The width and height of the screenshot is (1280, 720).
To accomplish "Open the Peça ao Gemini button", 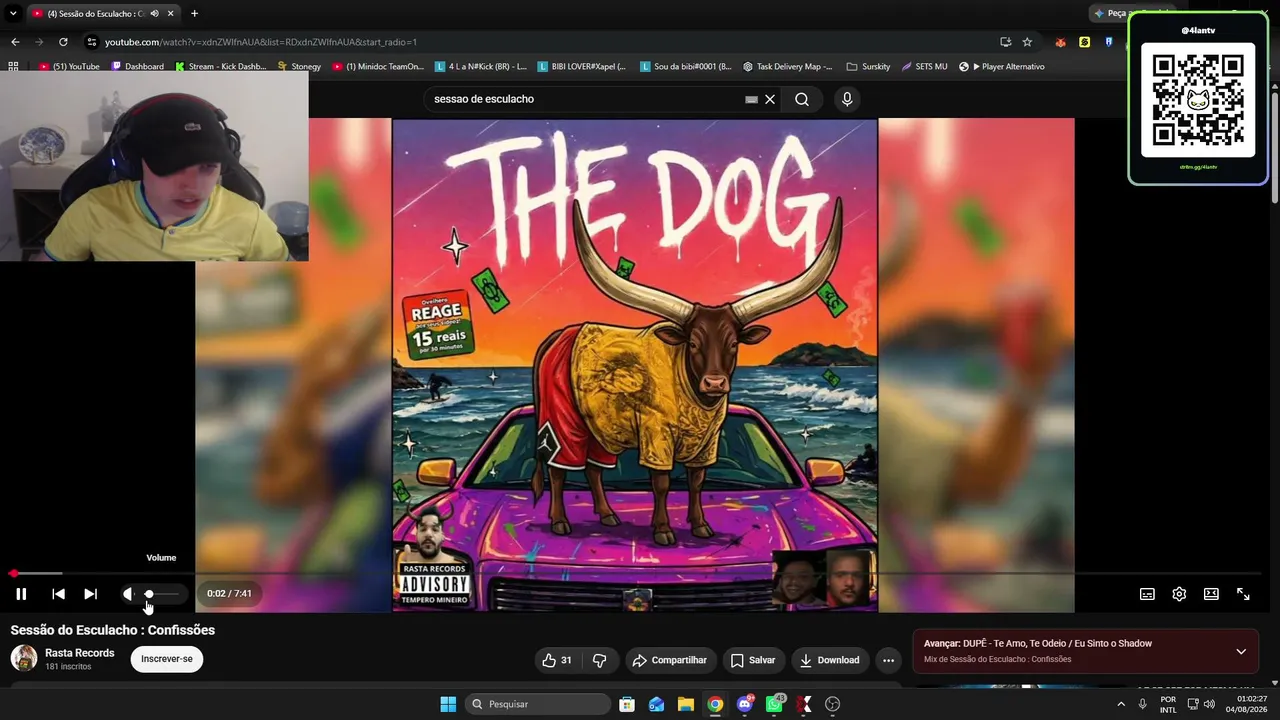I will 1109,13.
